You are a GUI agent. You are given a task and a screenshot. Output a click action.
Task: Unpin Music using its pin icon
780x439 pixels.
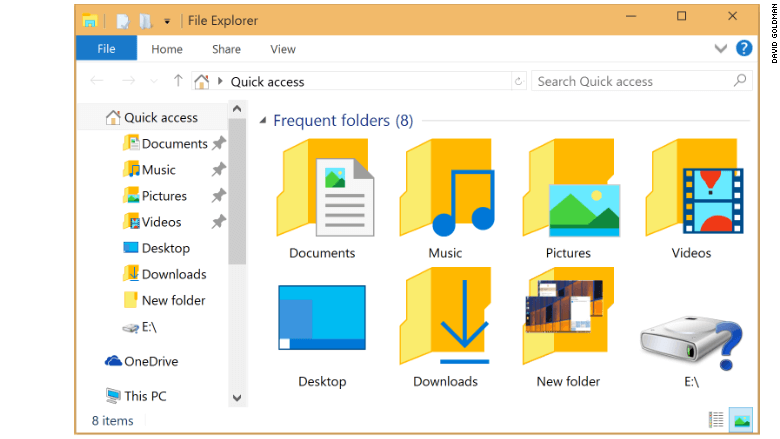[218, 170]
